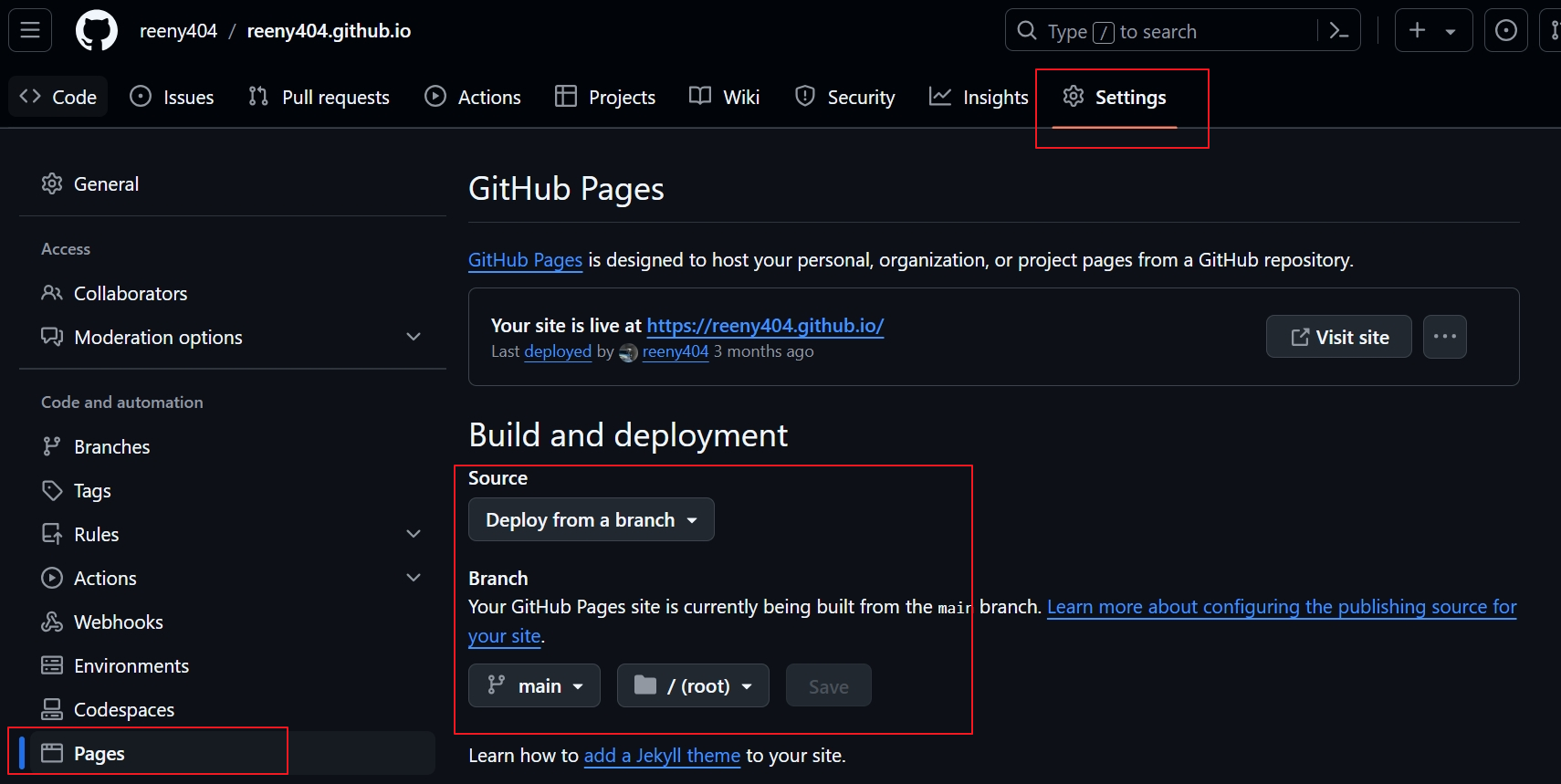The image size is (1561, 784).
Task: Expand Moderation options section
Action: tap(414, 337)
